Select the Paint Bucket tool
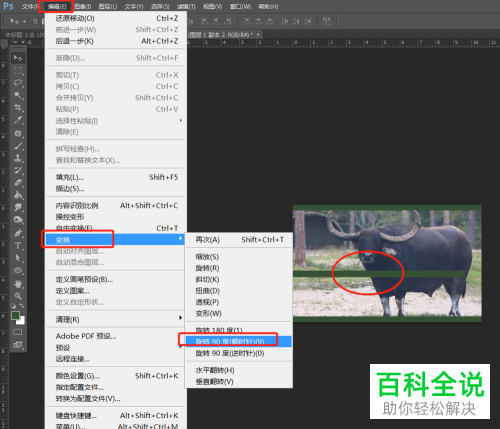Viewport: 500px width, 429px height. pos(18,195)
